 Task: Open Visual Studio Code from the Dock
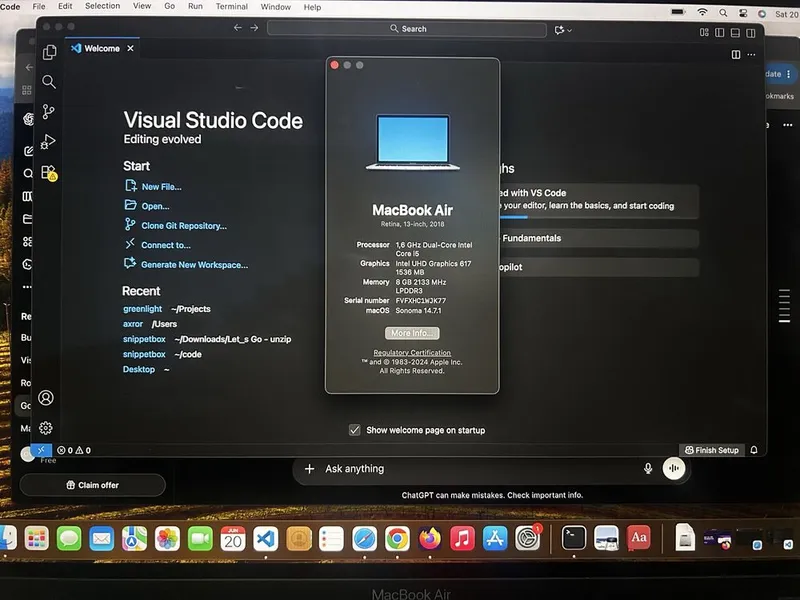pos(266,538)
